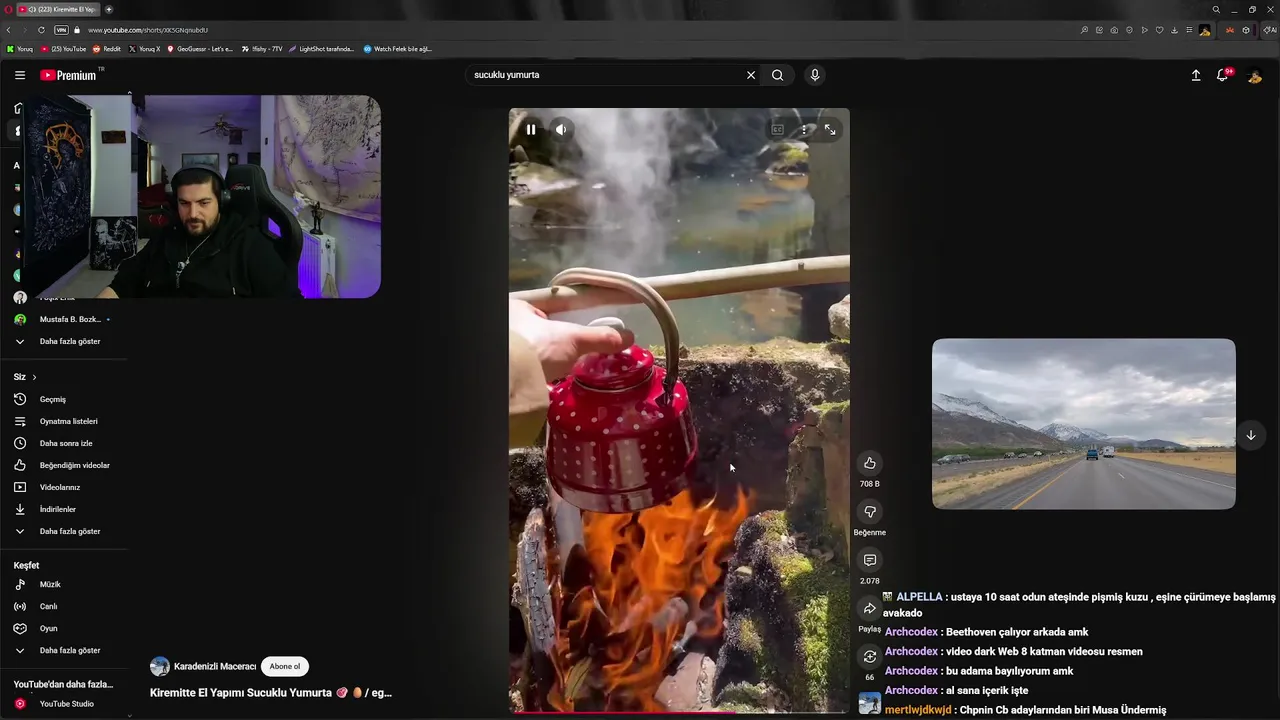
Task: Open the Shorts player three-dot menu
Action: pyautogui.click(x=804, y=129)
